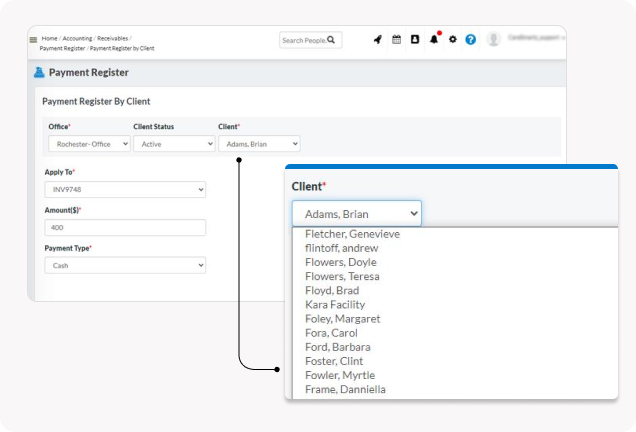Open the Payment Type dropdown

point(125,265)
